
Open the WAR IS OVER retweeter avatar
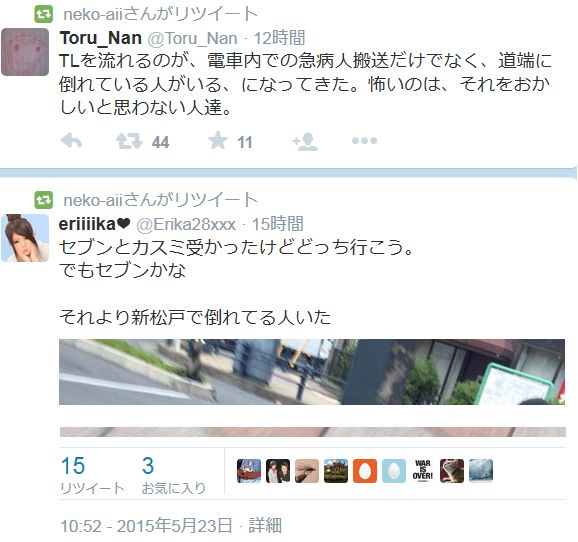(423, 471)
